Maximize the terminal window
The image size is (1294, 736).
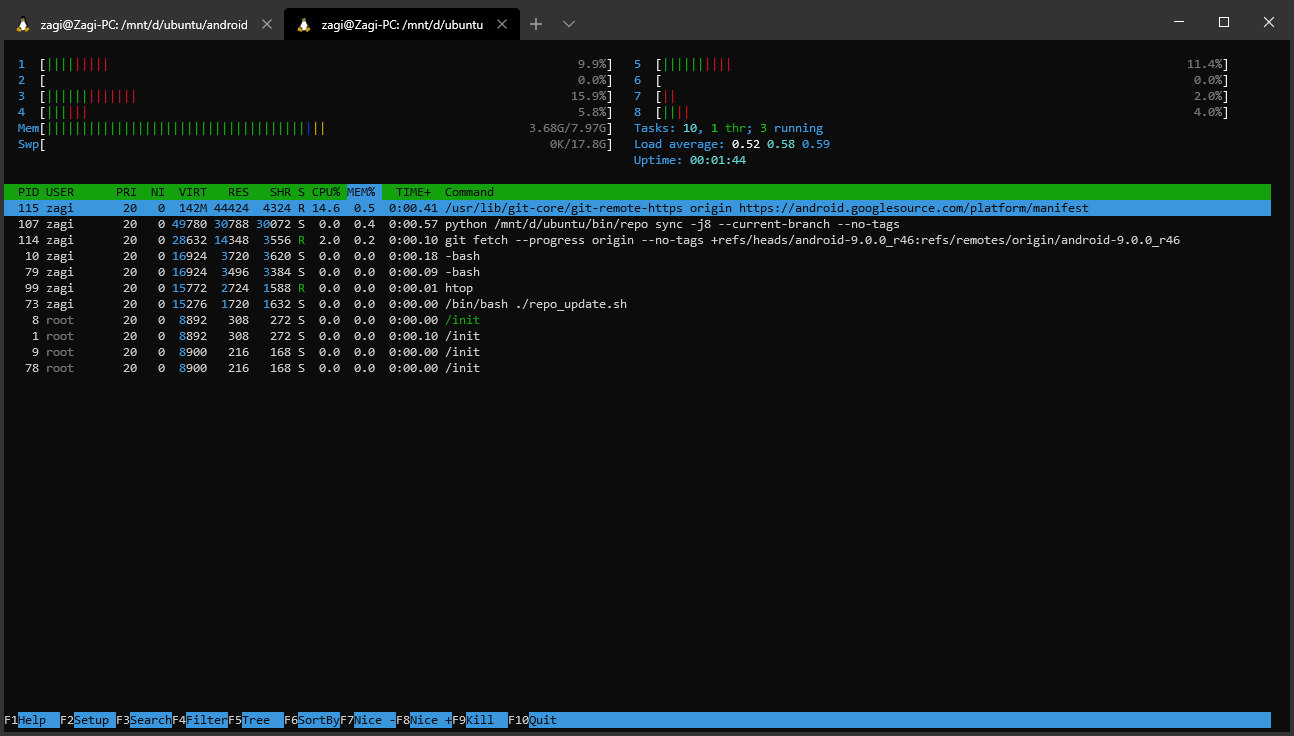[x=1224, y=22]
